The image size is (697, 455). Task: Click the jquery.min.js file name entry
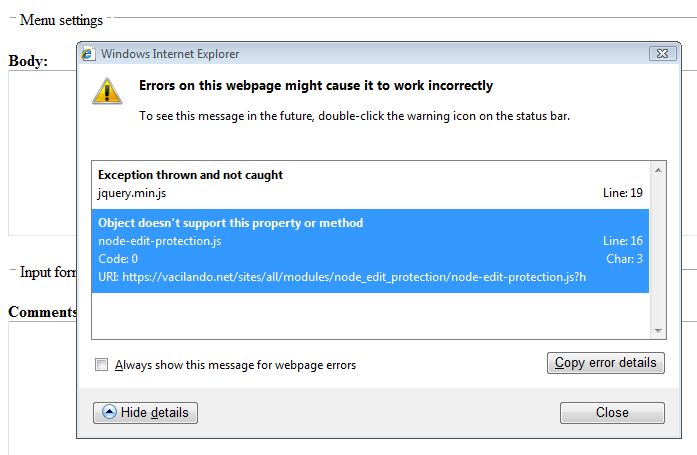[132, 193]
